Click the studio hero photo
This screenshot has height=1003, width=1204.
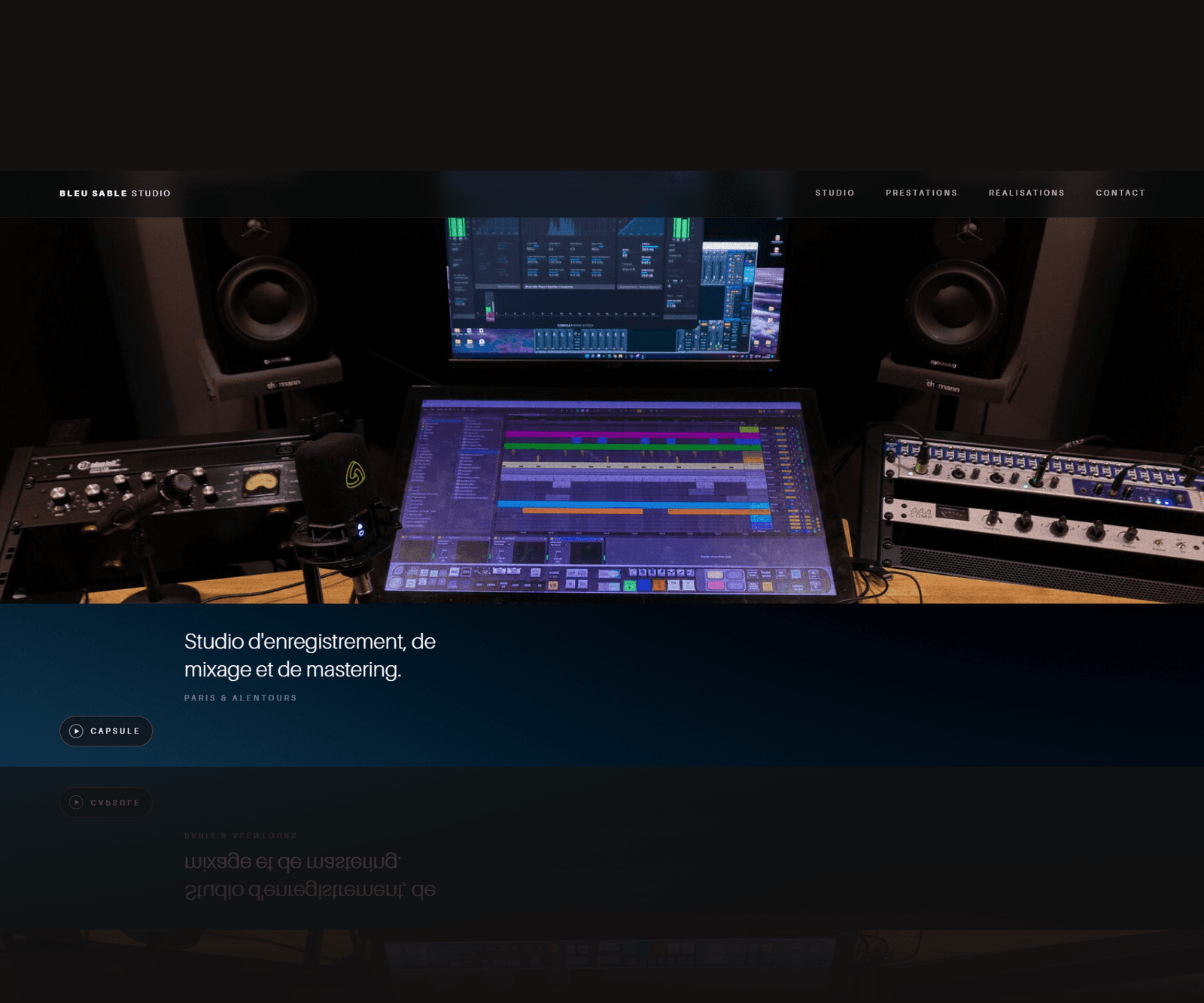[x=602, y=410]
